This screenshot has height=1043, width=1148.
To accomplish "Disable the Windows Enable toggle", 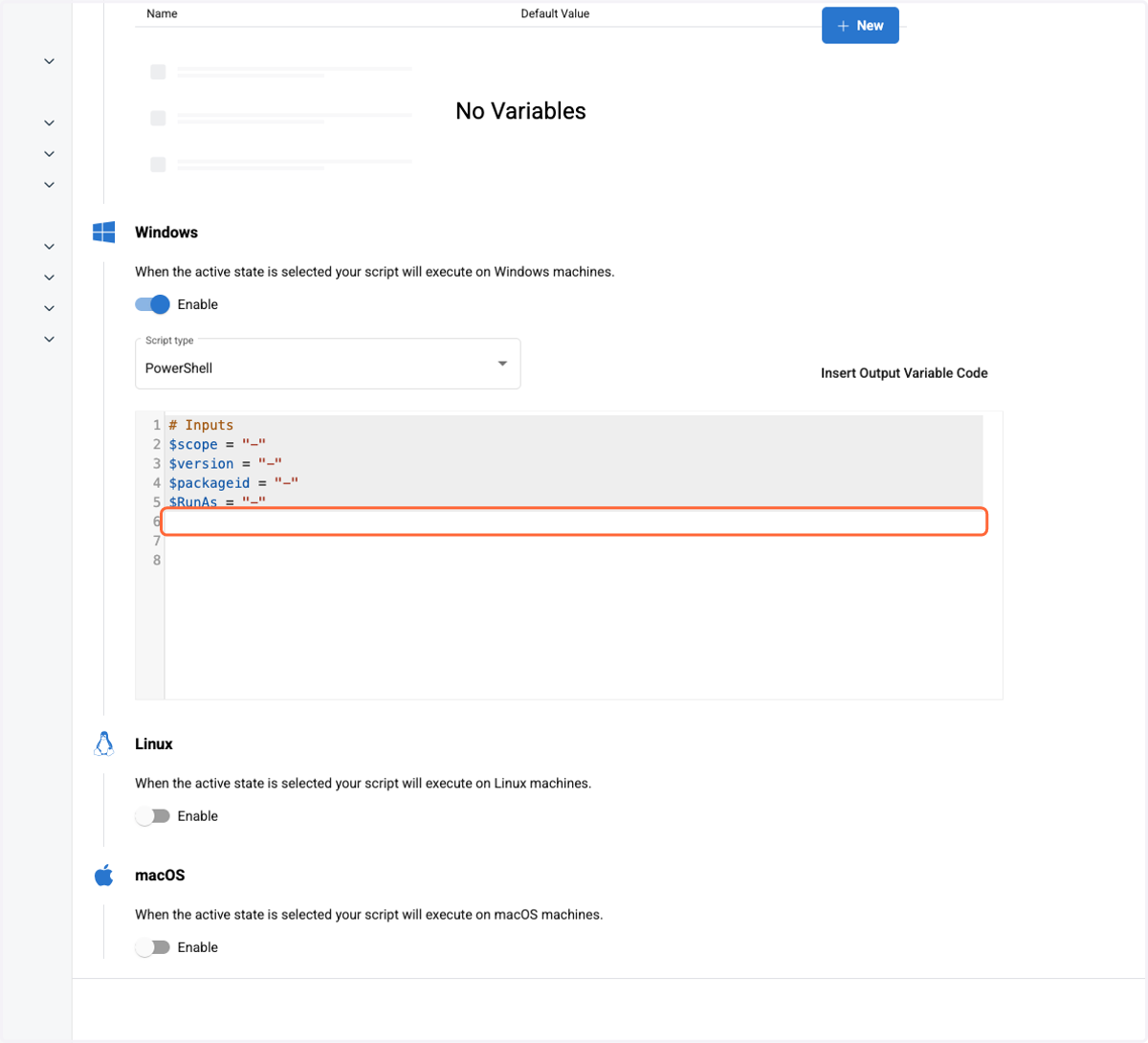I will [152, 304].
